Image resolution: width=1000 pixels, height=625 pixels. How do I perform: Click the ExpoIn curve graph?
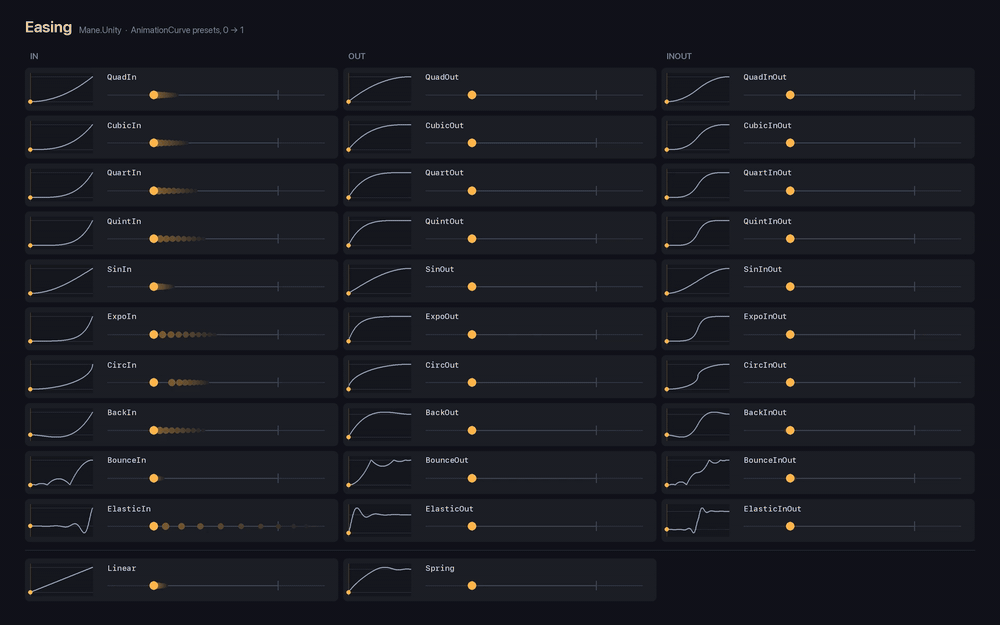pos(61,328)
